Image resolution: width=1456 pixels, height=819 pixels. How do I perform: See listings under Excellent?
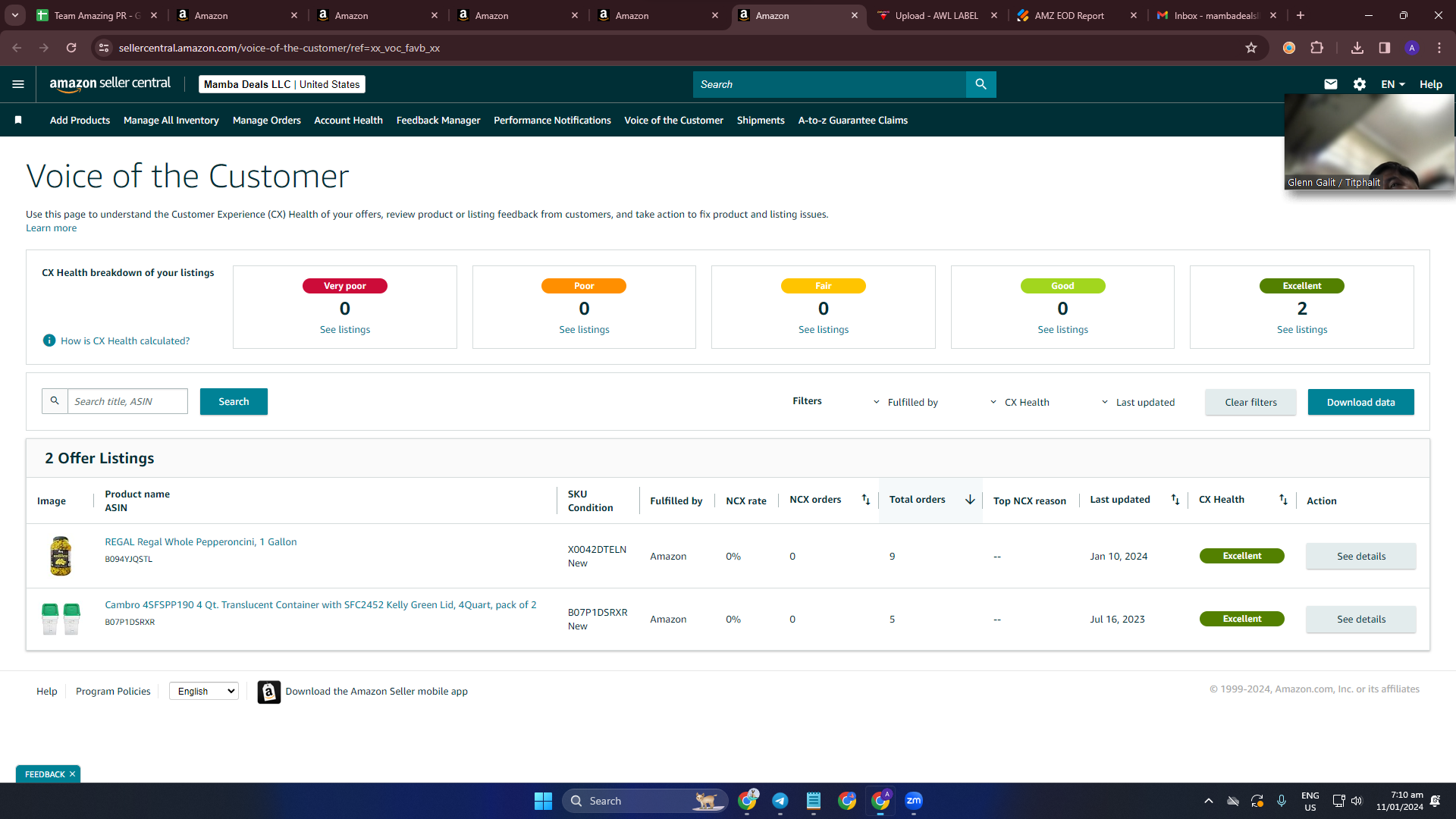pos(1302,330)
